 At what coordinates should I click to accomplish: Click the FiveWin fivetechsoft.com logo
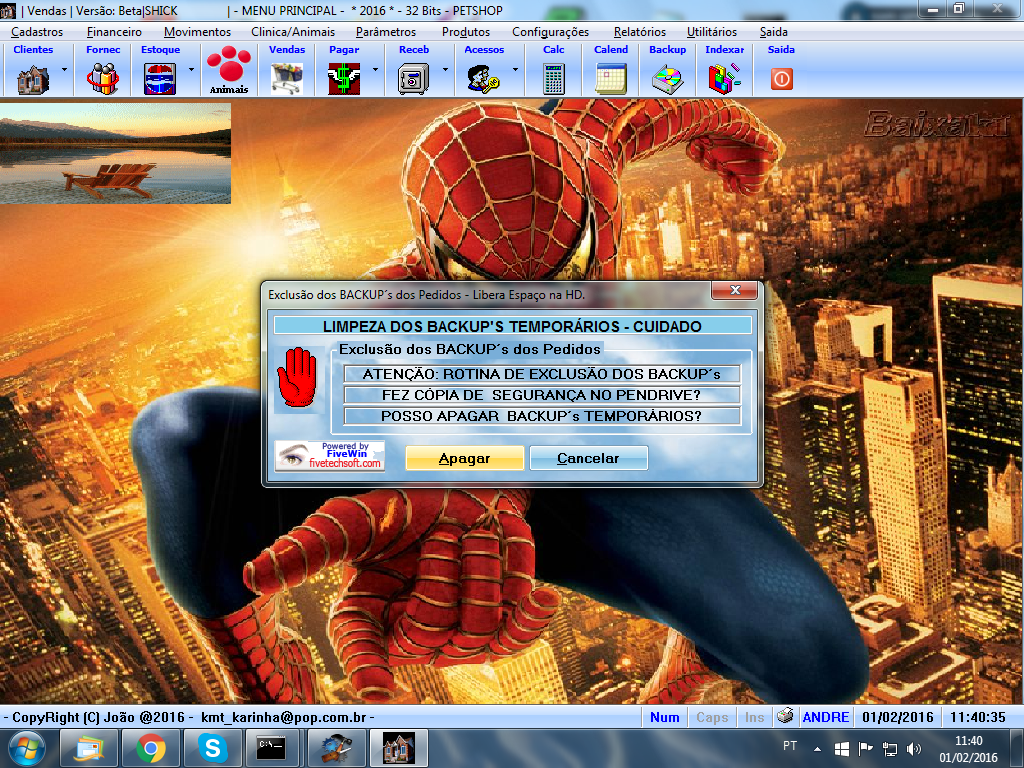pyautogui.click(x=330, y=456)
